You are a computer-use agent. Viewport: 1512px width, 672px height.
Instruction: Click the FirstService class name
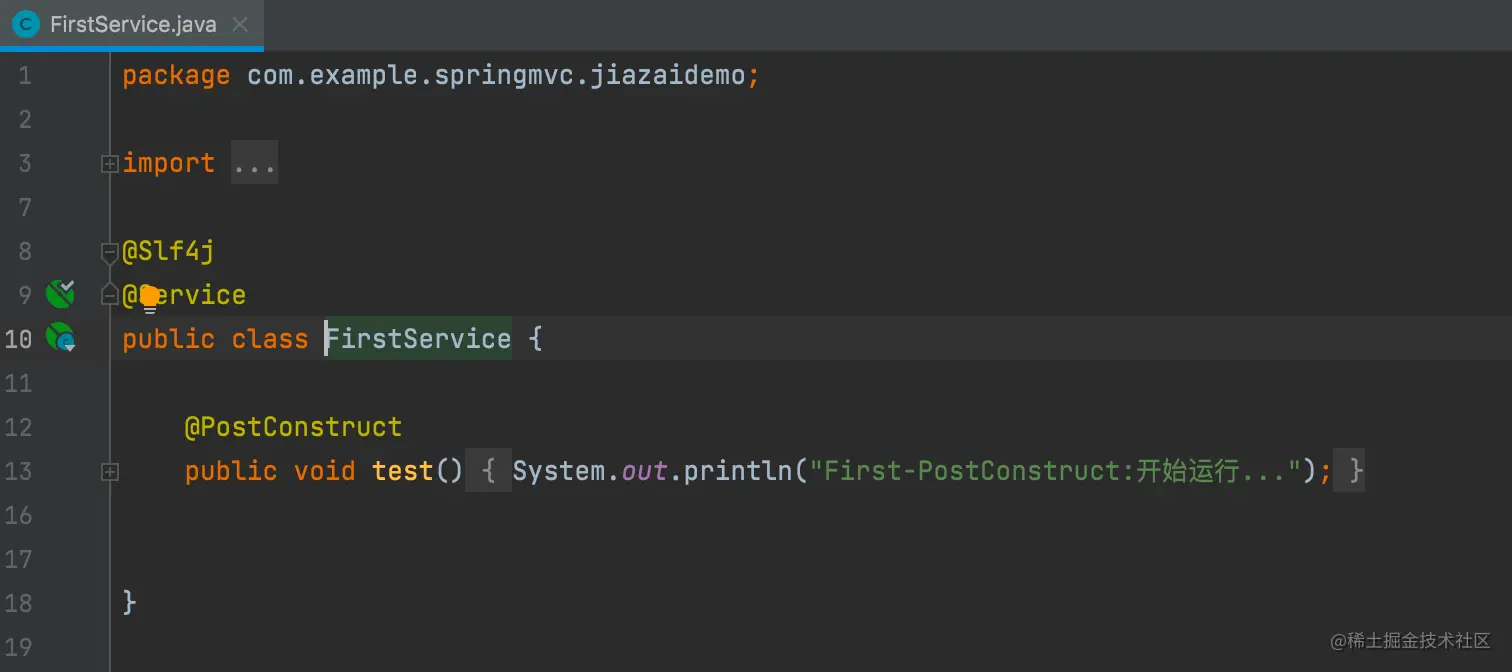[418, 338]
